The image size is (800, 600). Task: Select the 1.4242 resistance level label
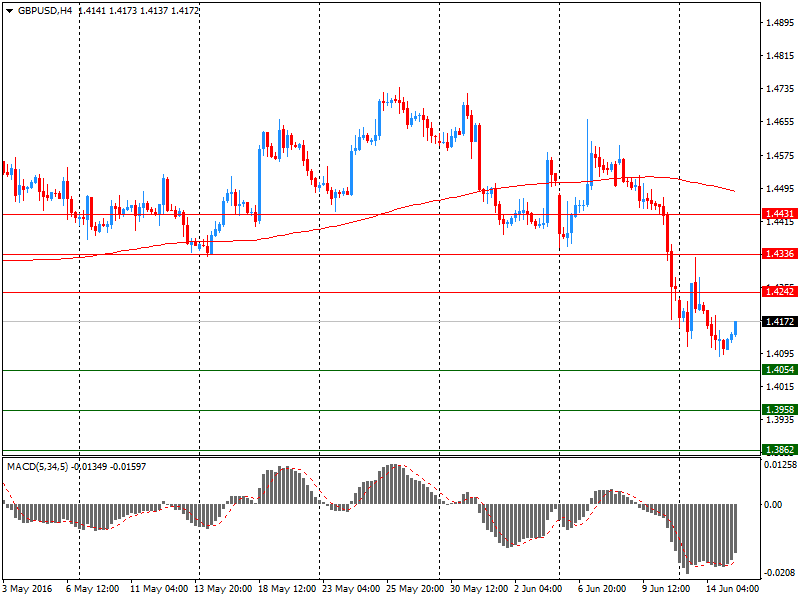(780, 292)
